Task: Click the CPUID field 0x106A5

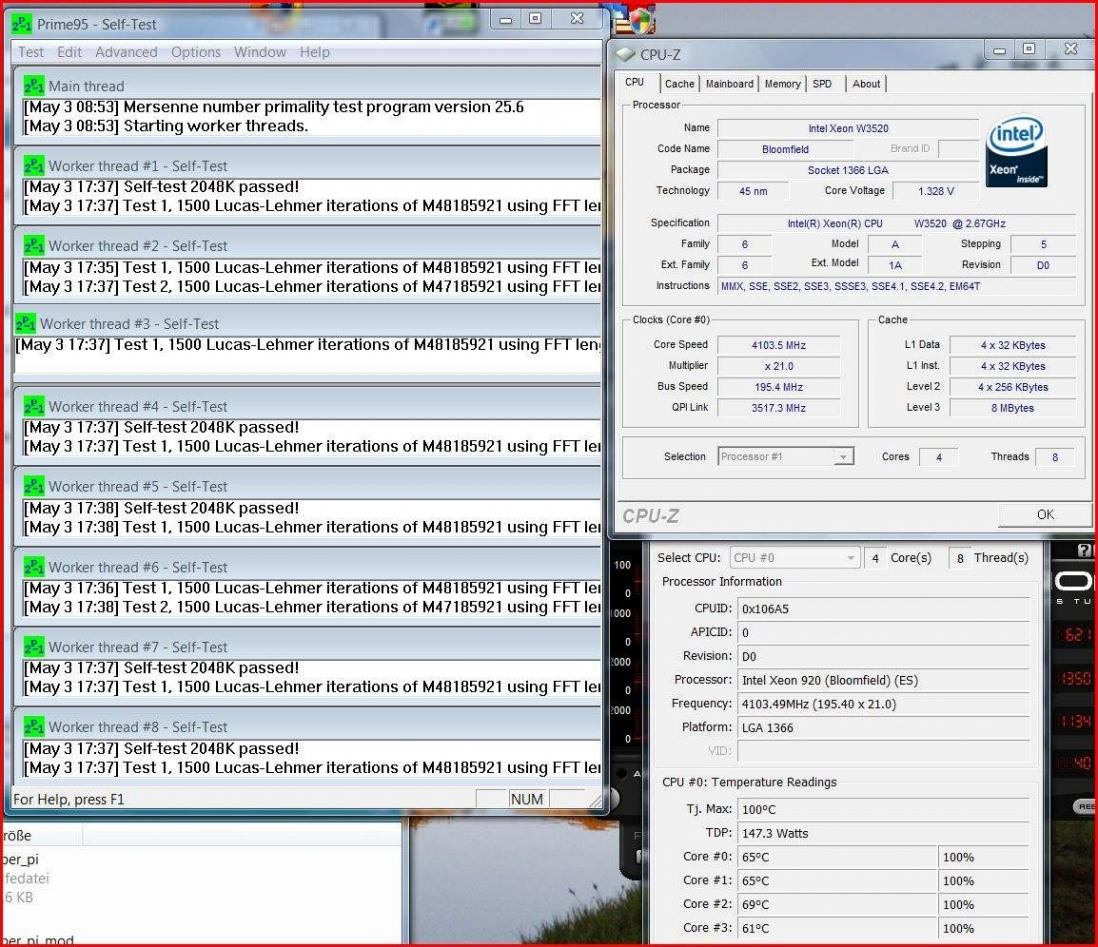Action: [883, 609]
